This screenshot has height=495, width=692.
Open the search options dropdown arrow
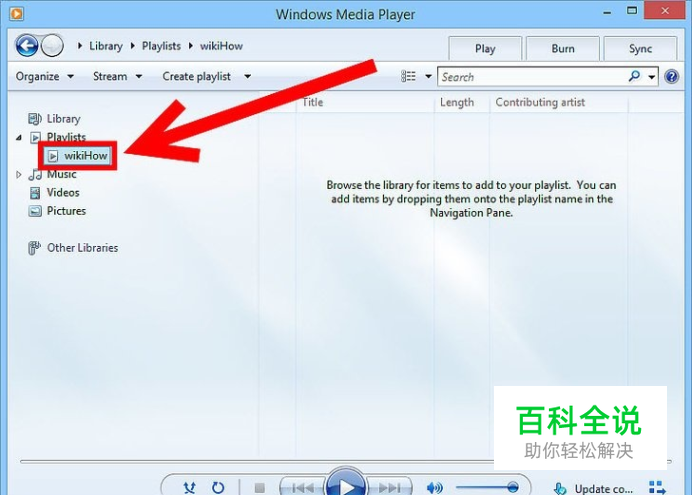coord(651,77)
